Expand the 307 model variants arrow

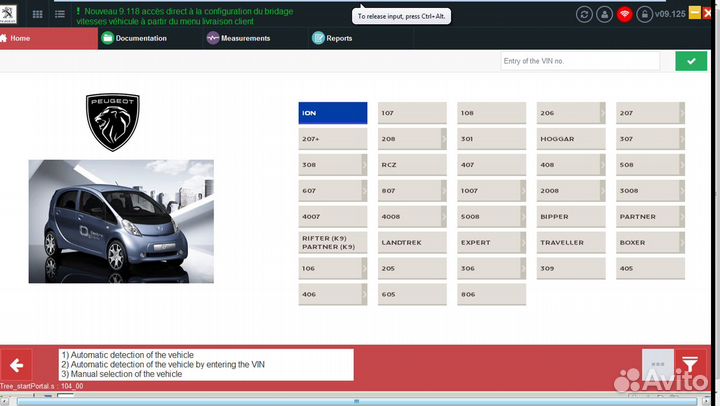pyautogui.click(x=682, y=139)
